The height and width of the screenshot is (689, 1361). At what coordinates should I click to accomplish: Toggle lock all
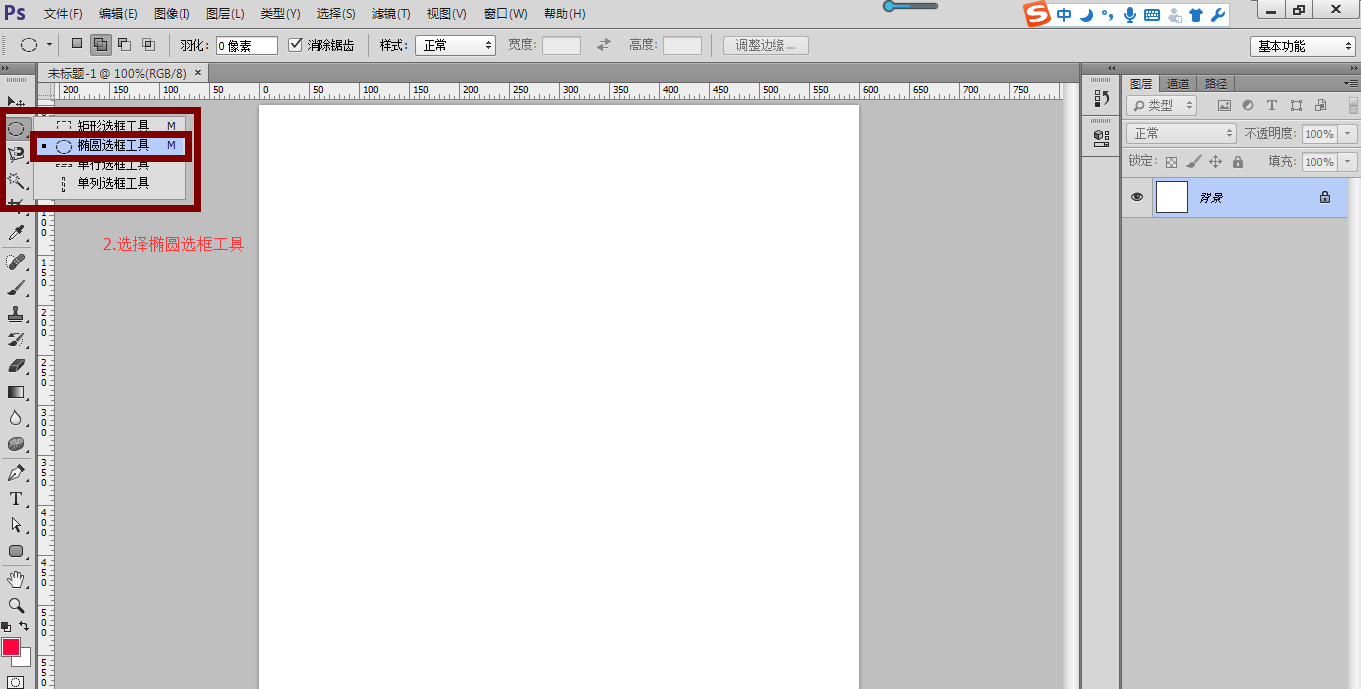(1237, 161)
